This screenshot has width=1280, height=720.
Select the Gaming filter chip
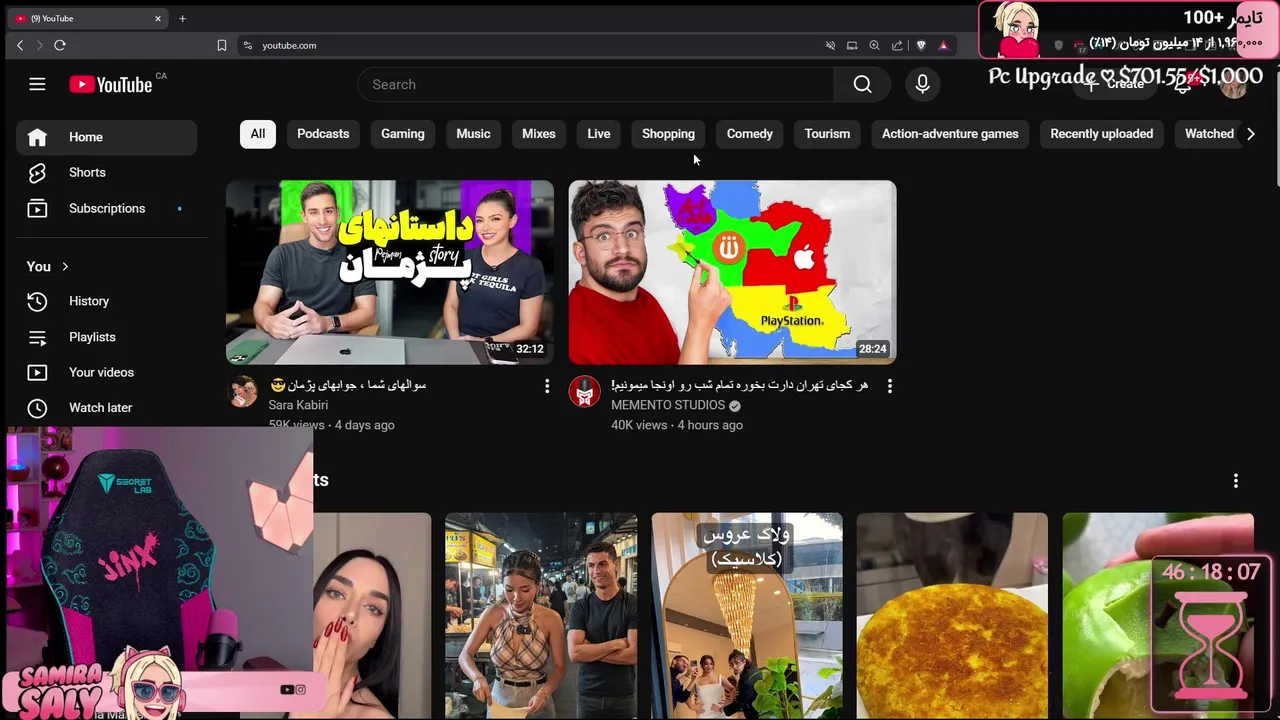[403, 134]
